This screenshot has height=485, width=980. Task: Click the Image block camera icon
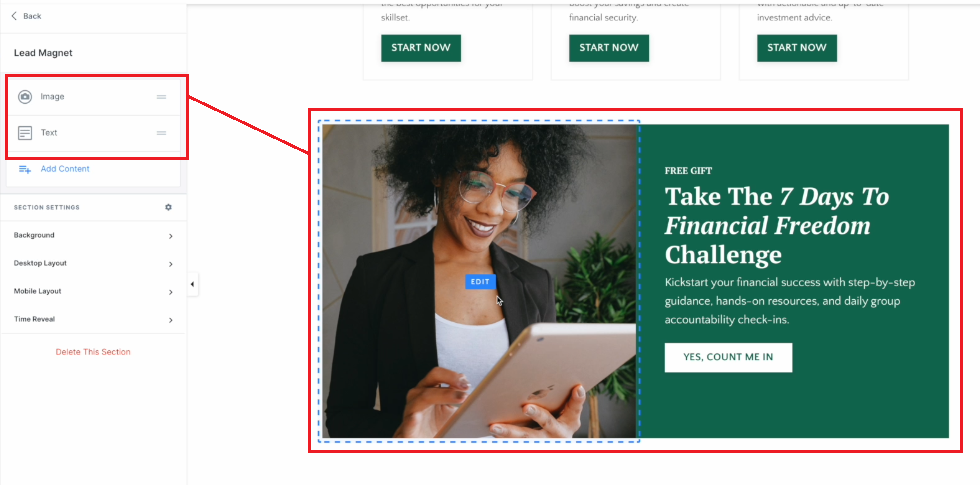point(25,97)
